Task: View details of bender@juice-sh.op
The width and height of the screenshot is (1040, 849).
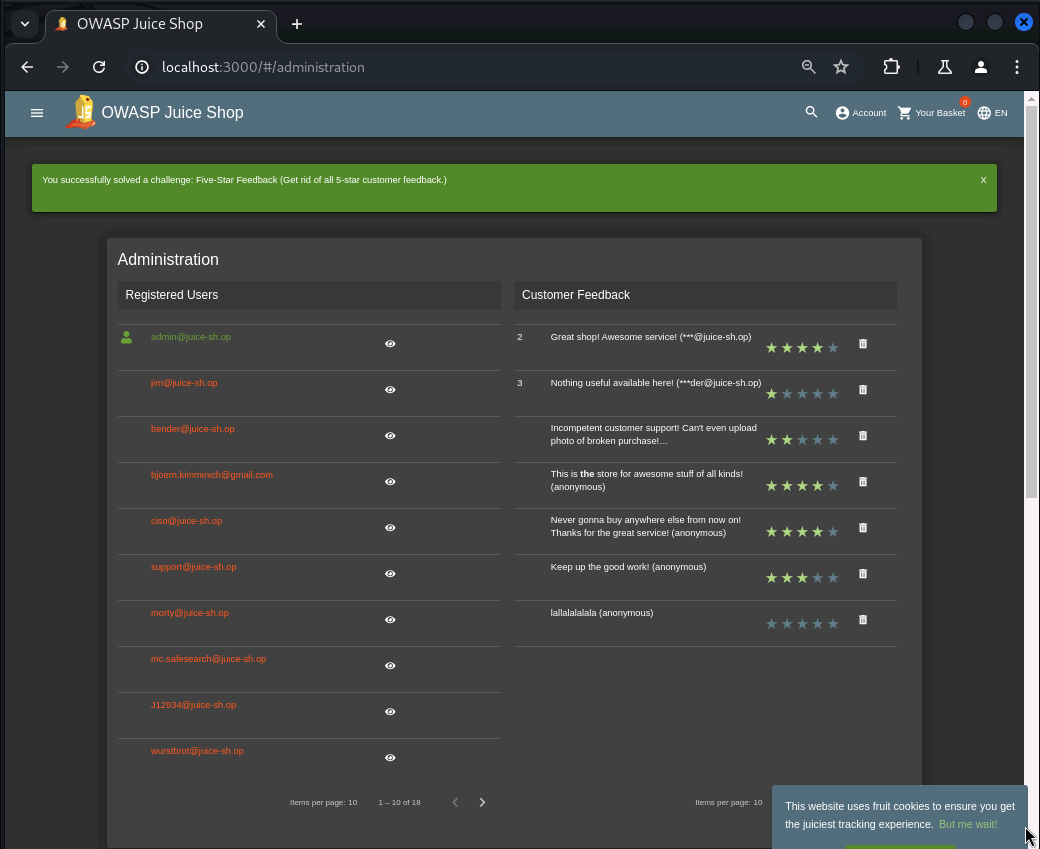Action: click(390, 436)
